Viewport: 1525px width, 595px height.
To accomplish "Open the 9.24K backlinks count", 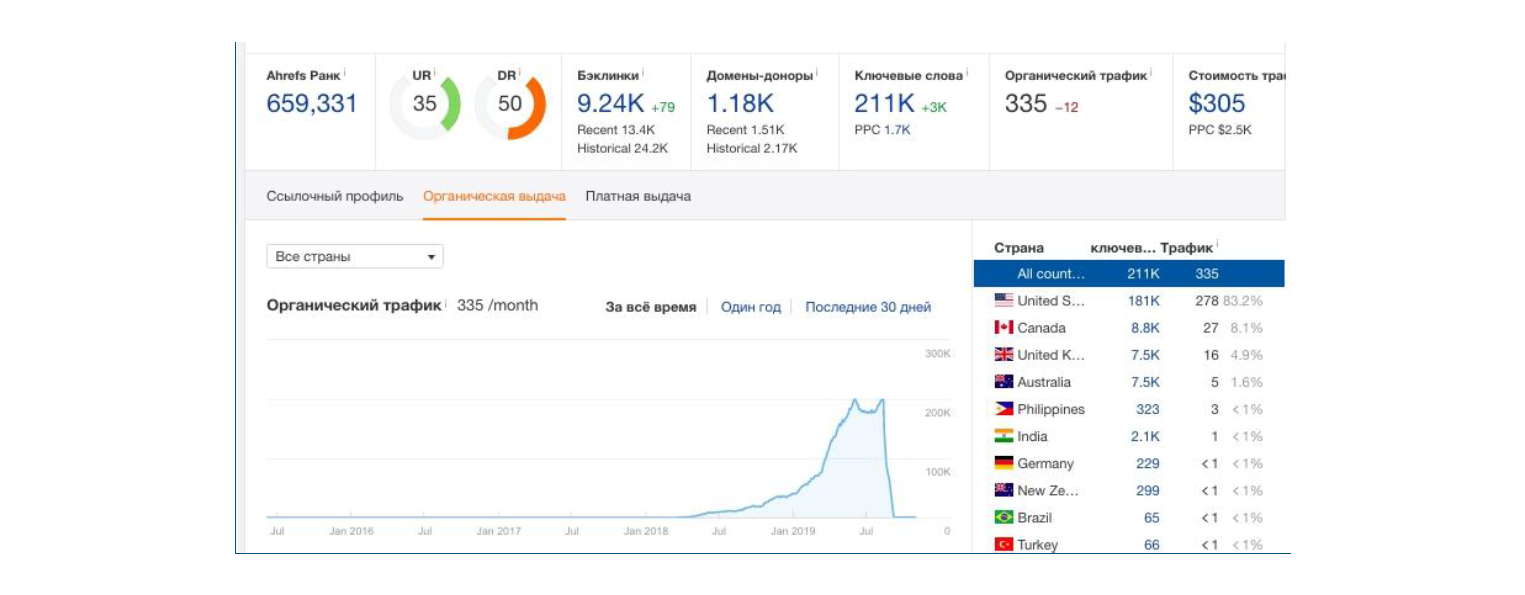I will click(610, 104).
